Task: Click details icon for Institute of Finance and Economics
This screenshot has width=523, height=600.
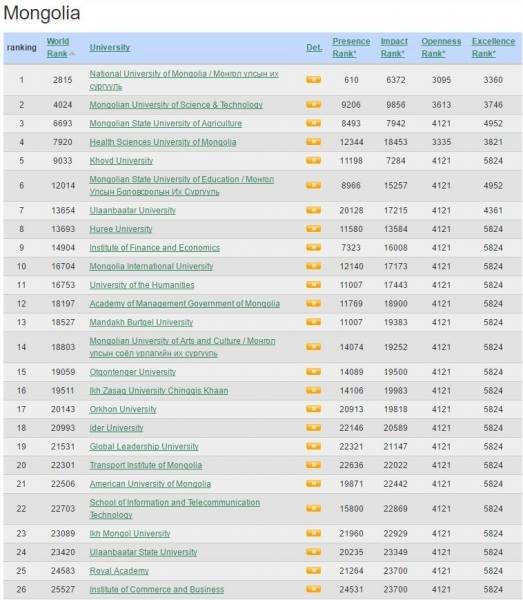Action: tap(313, 248)
